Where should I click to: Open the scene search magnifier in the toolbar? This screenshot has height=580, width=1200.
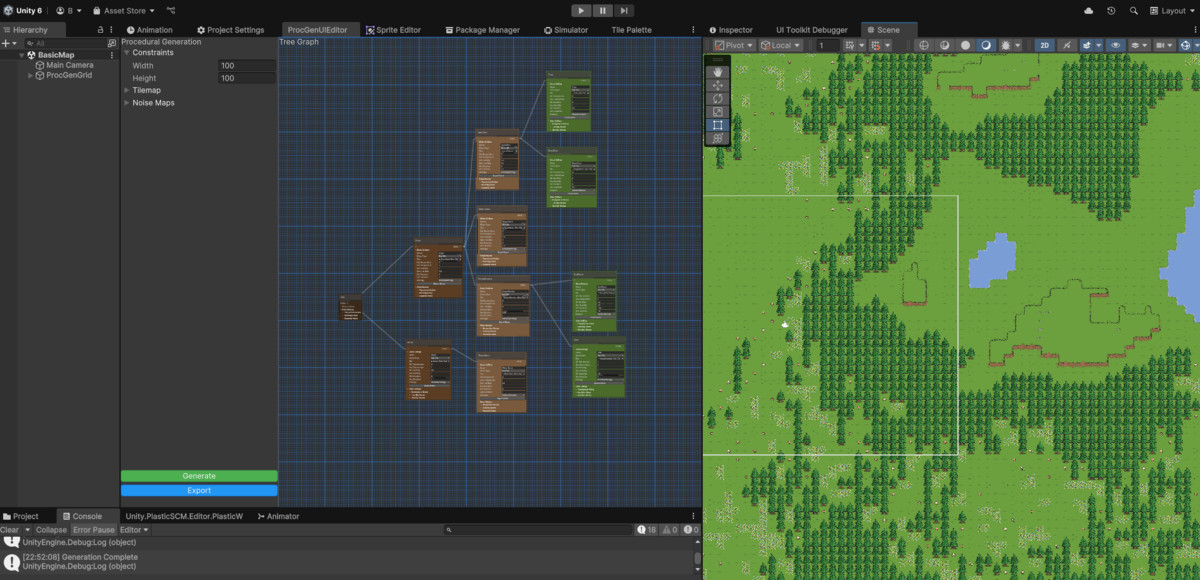[x=1134, y=10]
